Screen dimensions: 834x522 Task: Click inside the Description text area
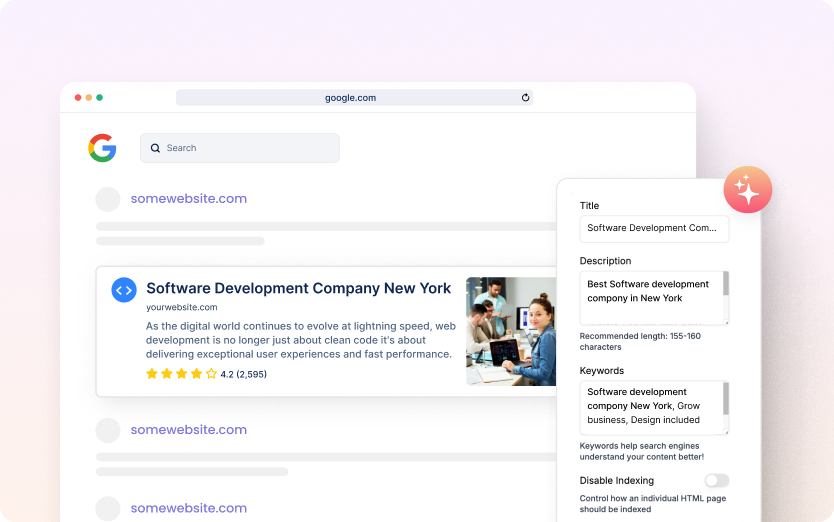(x=650, y=298)
